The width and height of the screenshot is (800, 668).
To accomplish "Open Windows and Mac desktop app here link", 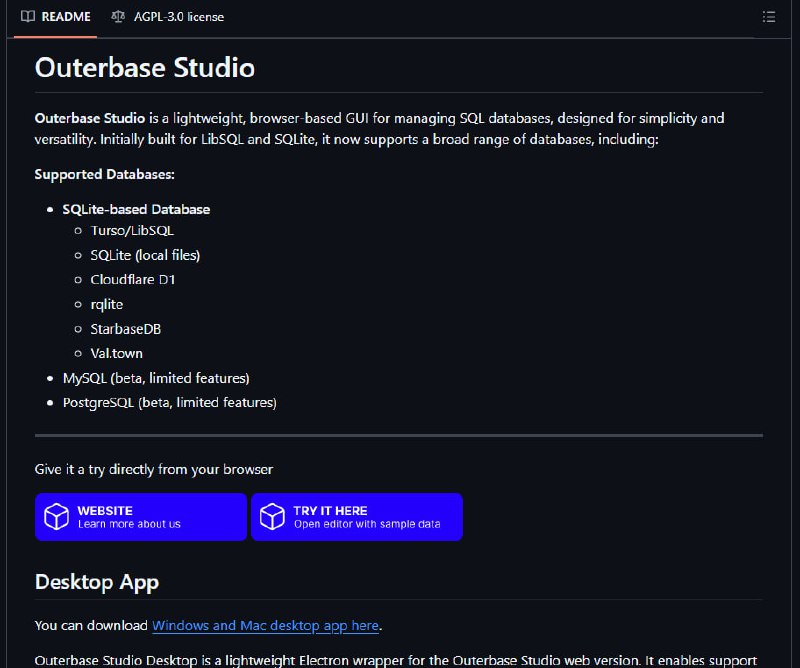I will (265, 626).
